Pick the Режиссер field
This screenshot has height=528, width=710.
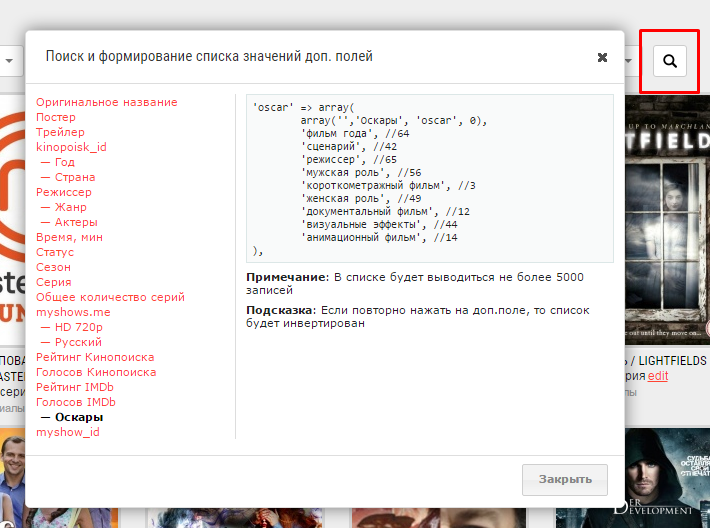click(x=64, y=192)
